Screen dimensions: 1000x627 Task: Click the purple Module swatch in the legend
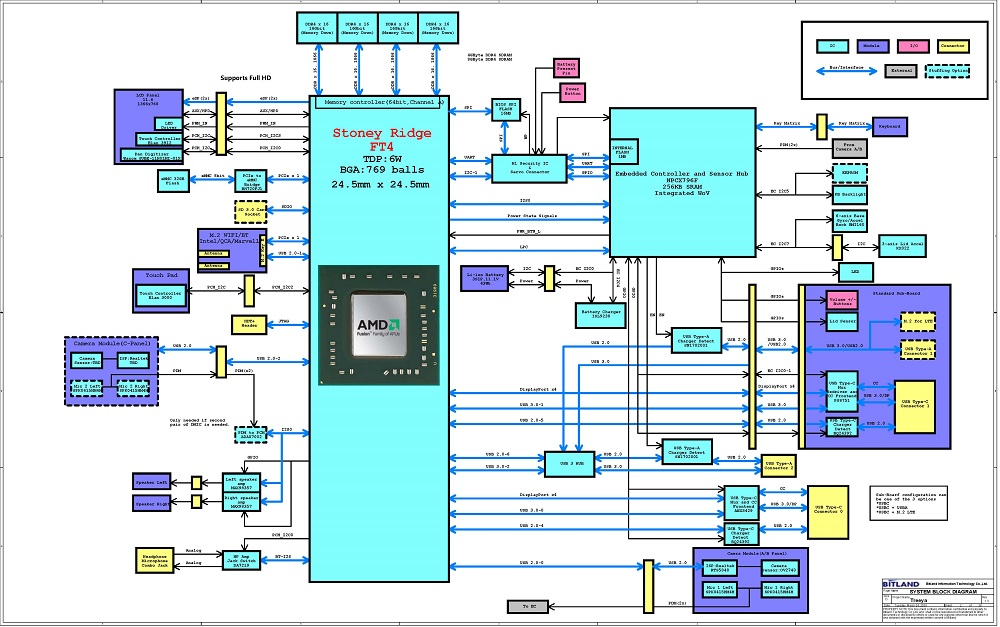click(872, 46)
